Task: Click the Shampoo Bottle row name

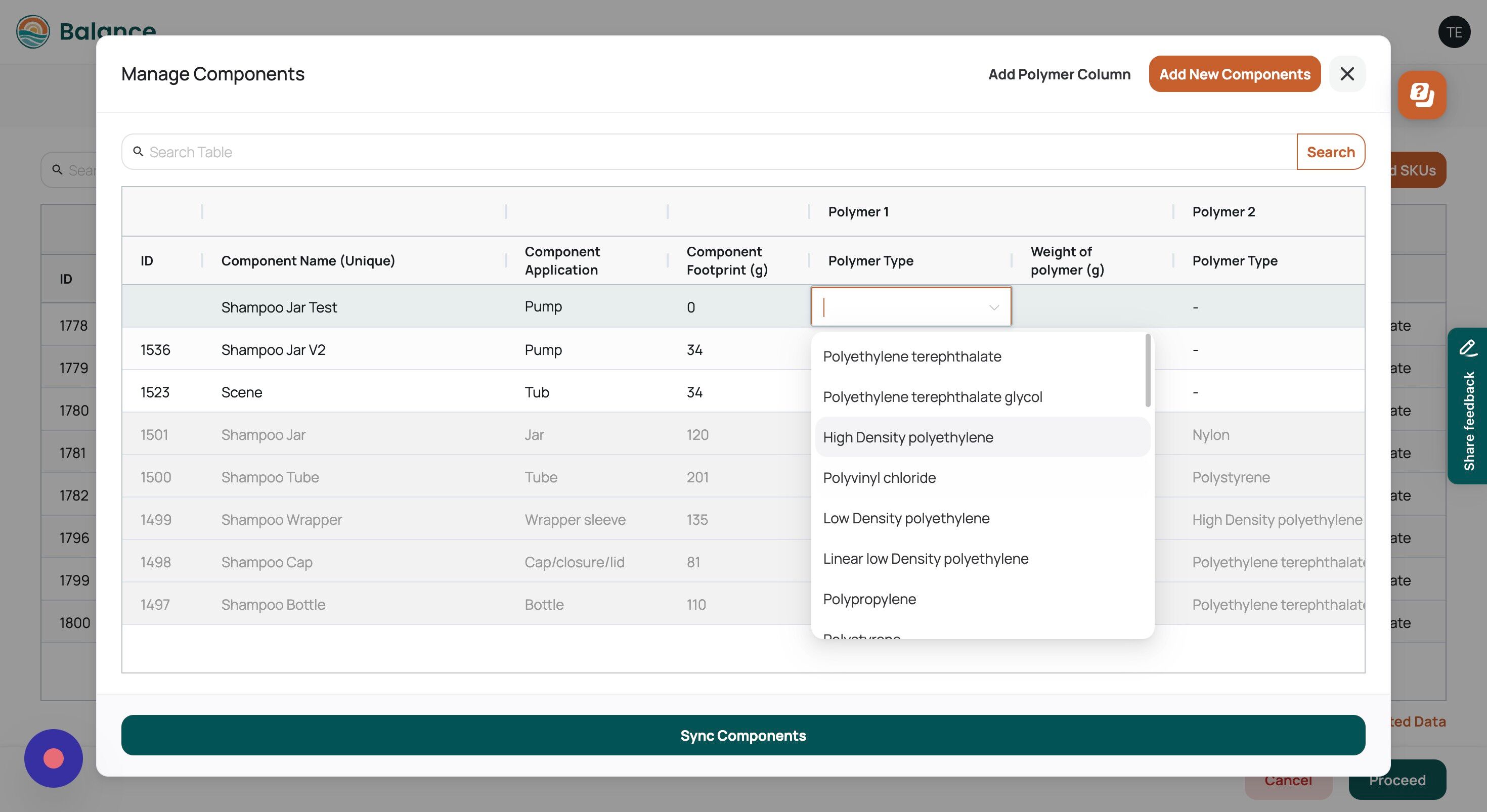Action: (273, 605)
